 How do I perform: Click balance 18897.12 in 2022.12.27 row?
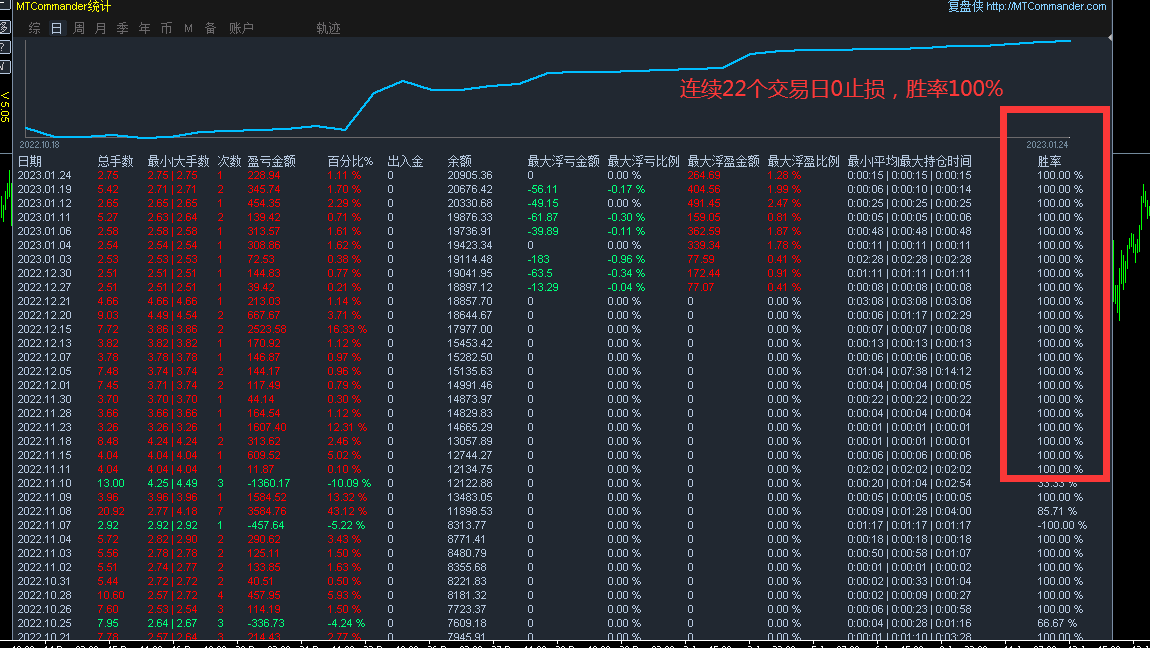coord(470,287)
